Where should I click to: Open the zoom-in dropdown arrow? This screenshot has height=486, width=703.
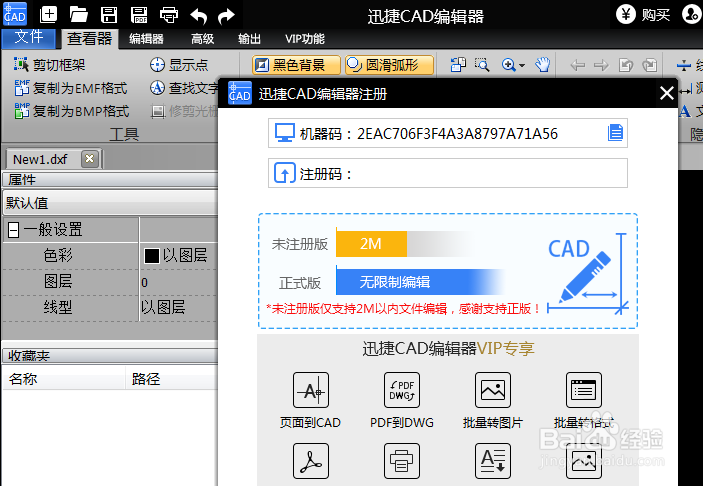(x=522, y=65)
